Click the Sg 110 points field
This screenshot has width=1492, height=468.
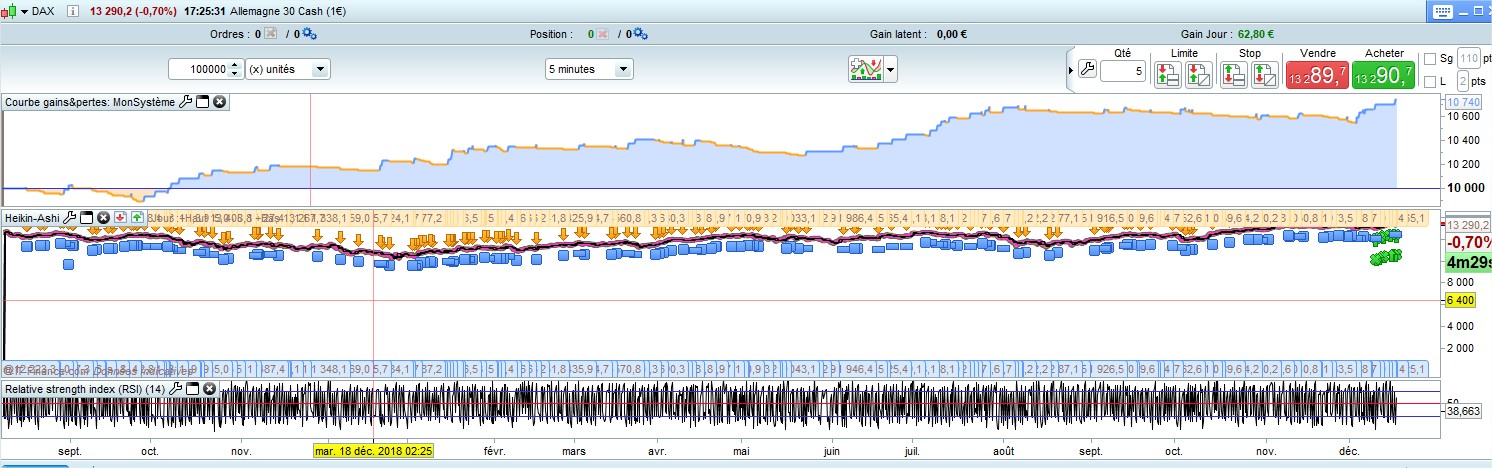[x=1467, y=58]
